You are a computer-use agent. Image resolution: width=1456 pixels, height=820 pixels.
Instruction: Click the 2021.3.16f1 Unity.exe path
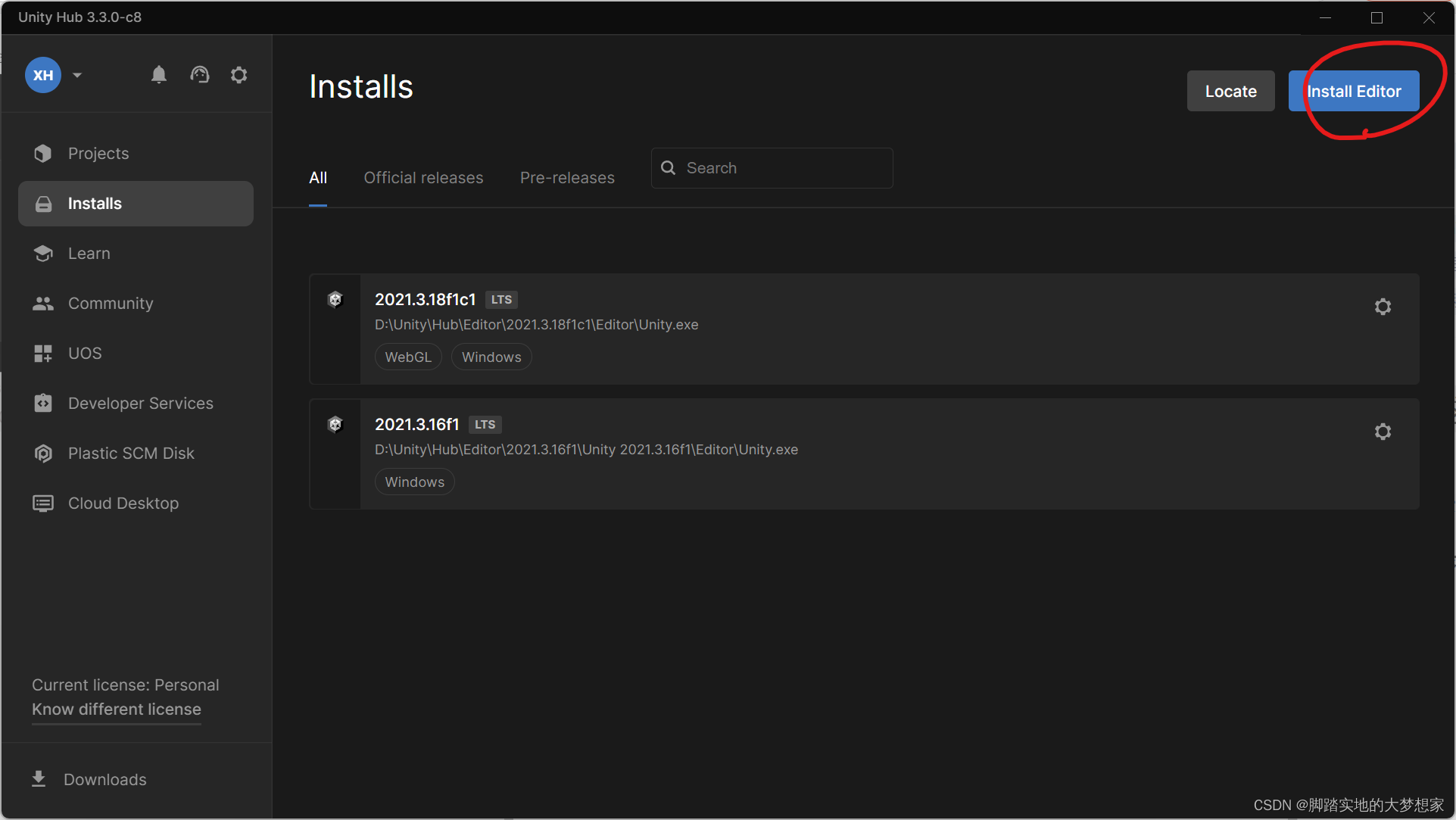[x=586, y=450]
